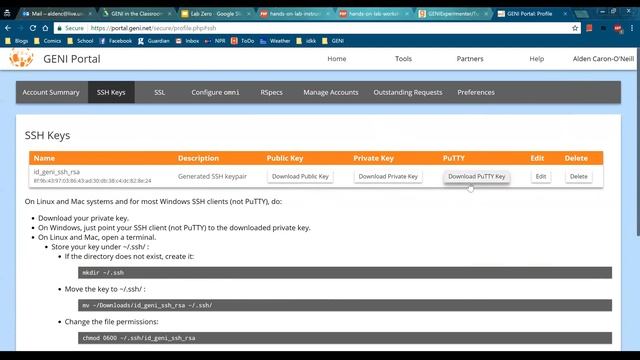Switch to the GENI in the Classroom tab
Viewport: 640px width, 360px height.
point(137,13)
